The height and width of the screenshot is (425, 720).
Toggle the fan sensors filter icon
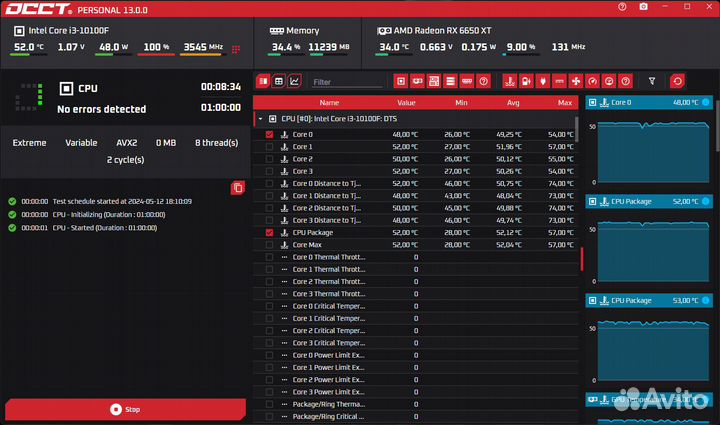click(574, 81)
